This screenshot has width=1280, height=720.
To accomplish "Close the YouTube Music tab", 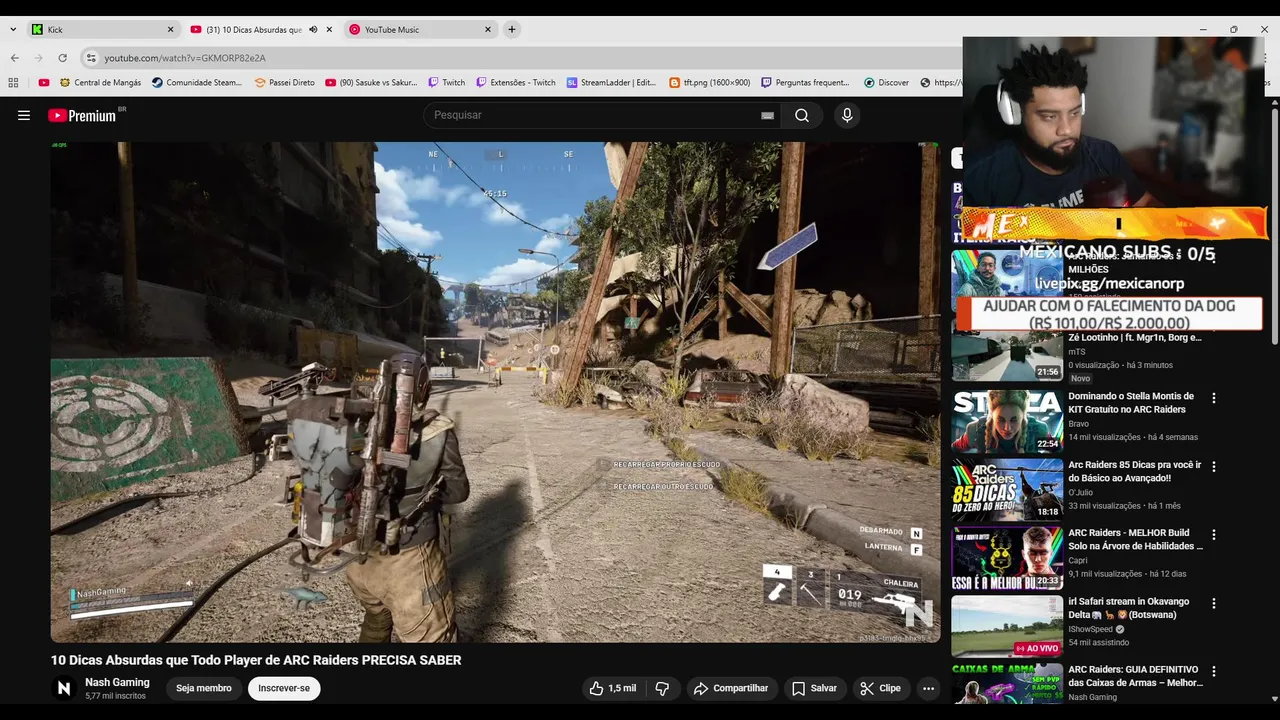I will 488,30.
